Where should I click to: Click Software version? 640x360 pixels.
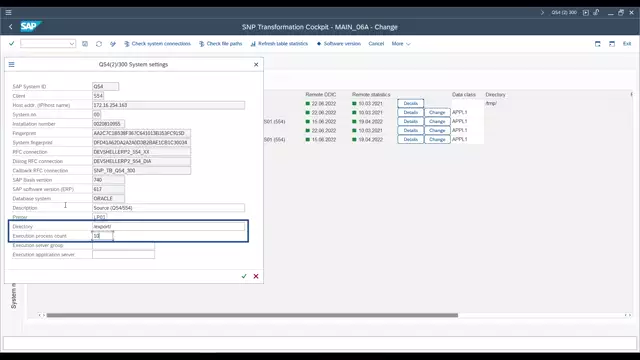point(339,44)
